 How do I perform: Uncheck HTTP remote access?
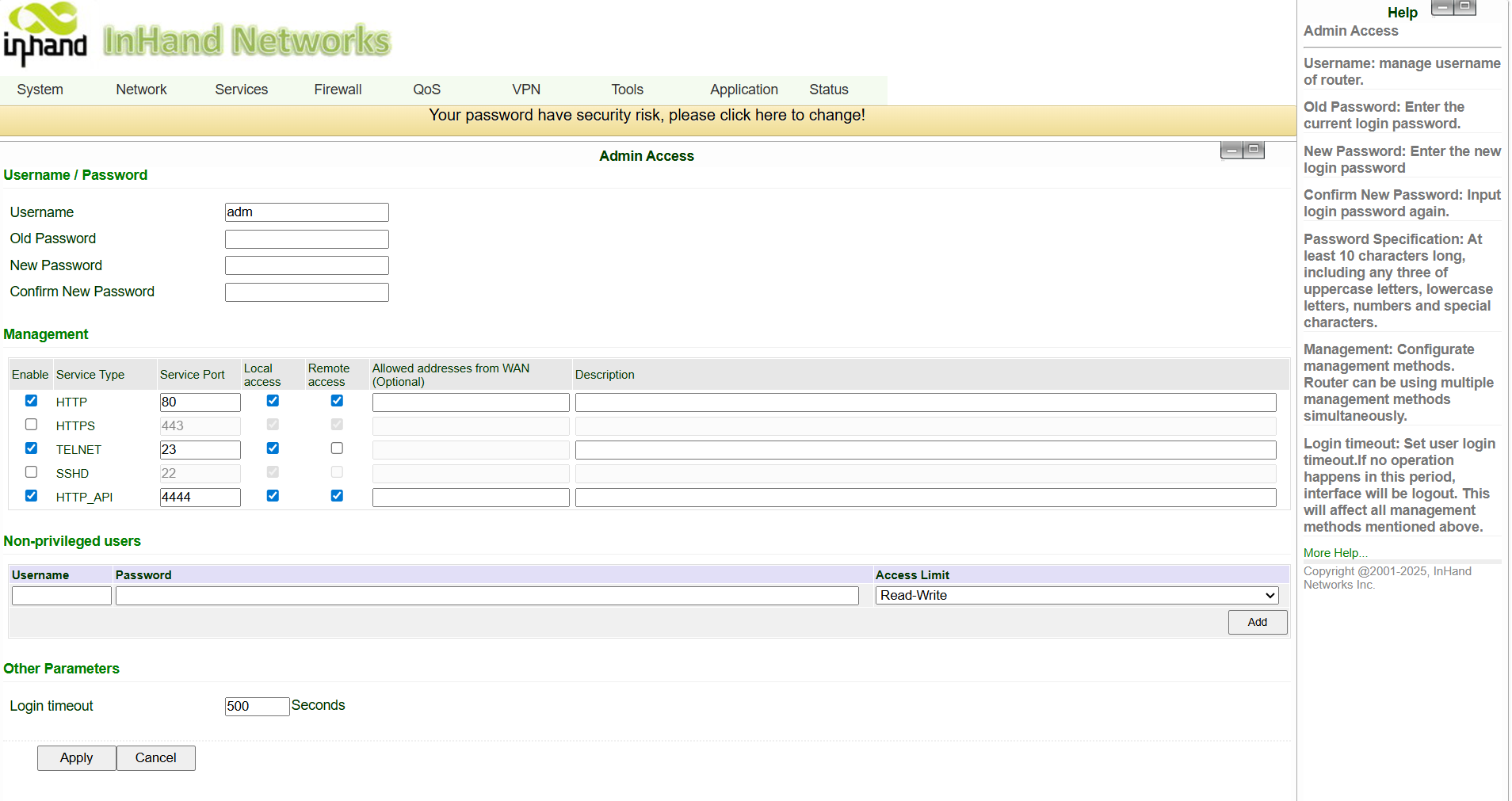(x=337, y=401)
